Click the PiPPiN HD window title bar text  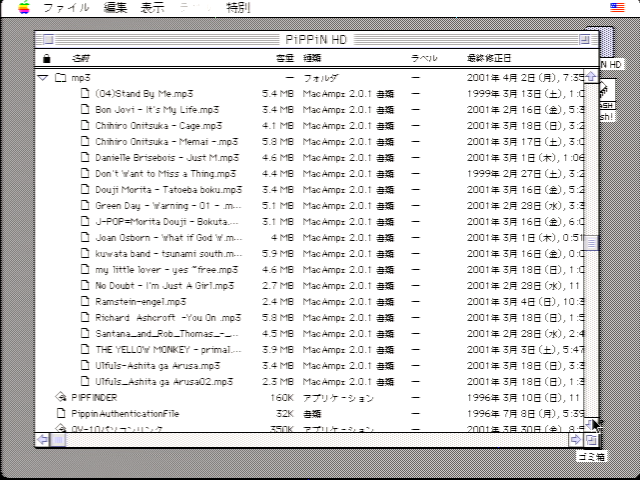316,40
